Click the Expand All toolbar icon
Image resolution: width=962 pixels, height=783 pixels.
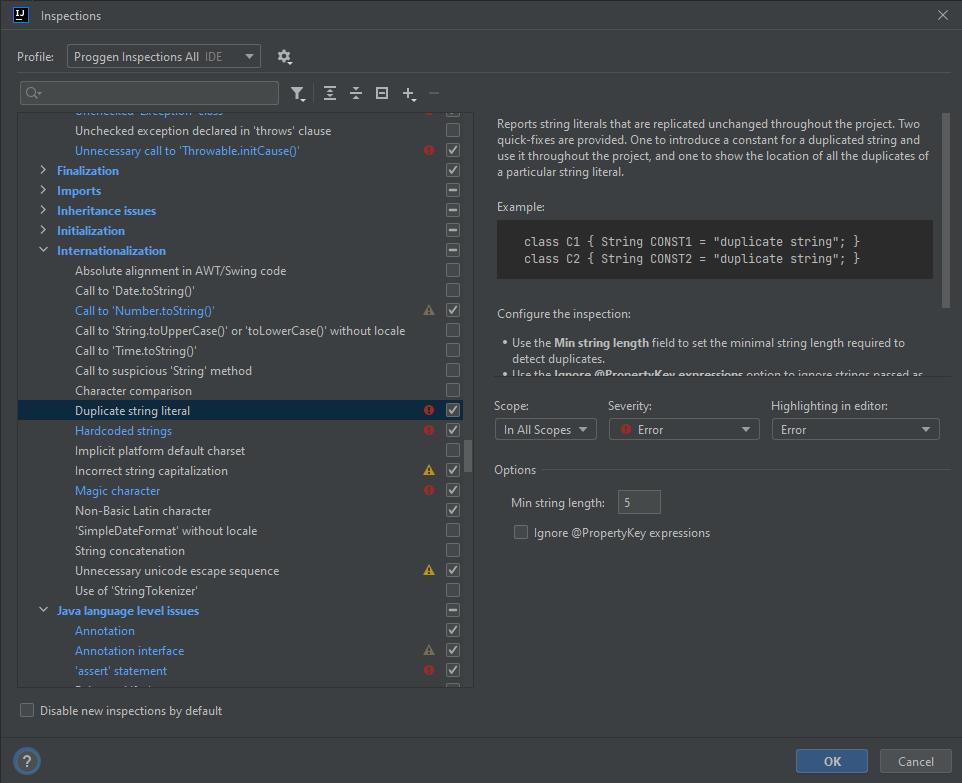click(x=330, y=93)
